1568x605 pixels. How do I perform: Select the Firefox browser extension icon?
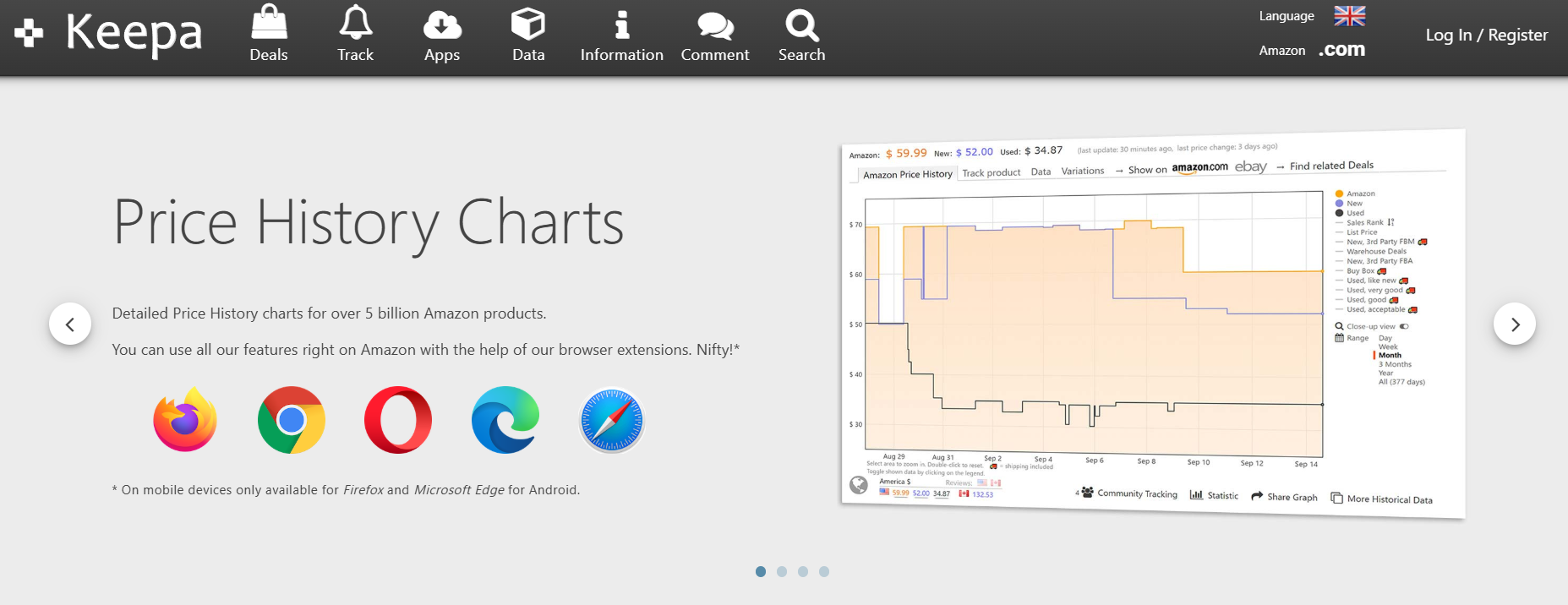(185, 419)
